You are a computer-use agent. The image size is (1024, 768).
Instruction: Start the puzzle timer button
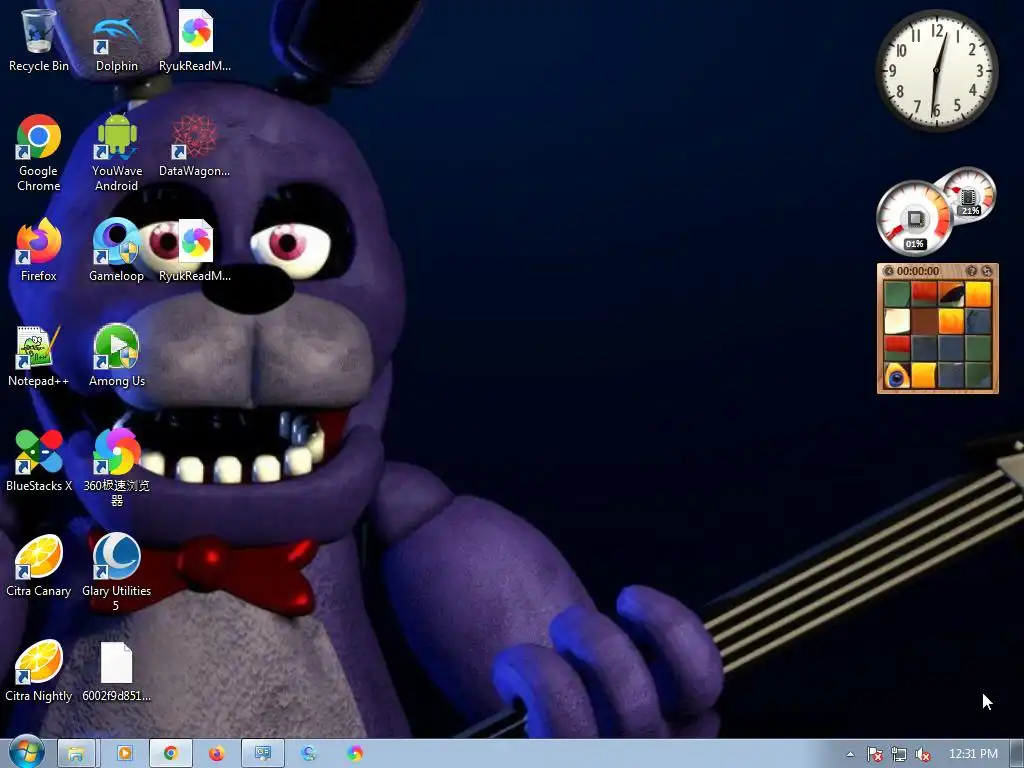889,270
